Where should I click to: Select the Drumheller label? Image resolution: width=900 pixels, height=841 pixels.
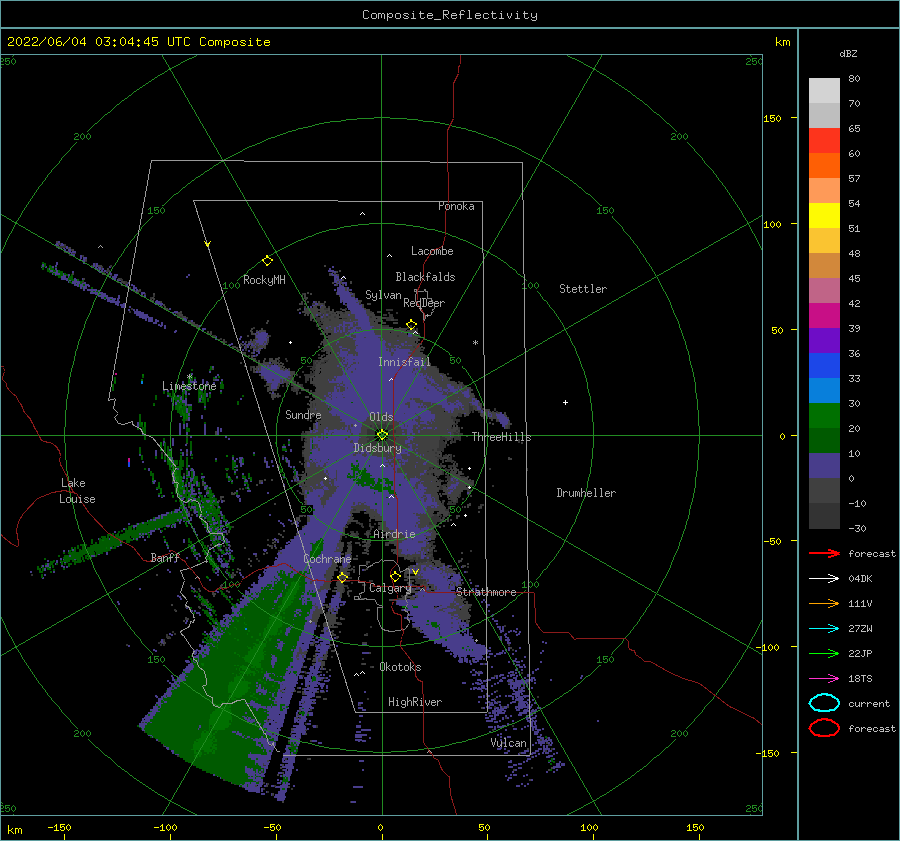pos(586,493)
